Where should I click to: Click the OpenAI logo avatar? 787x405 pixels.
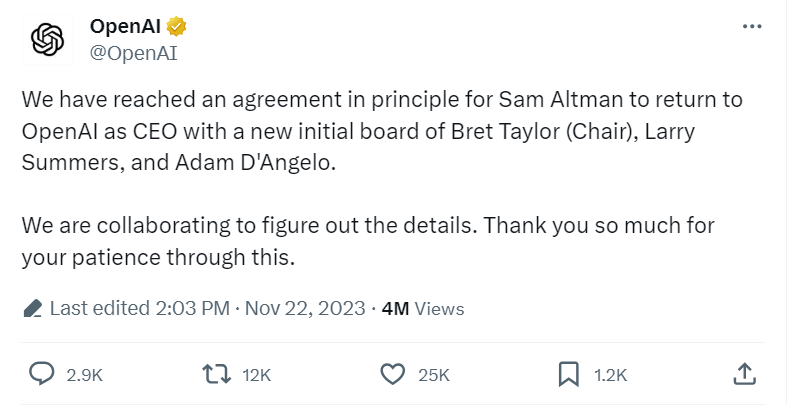coord(48,40)
